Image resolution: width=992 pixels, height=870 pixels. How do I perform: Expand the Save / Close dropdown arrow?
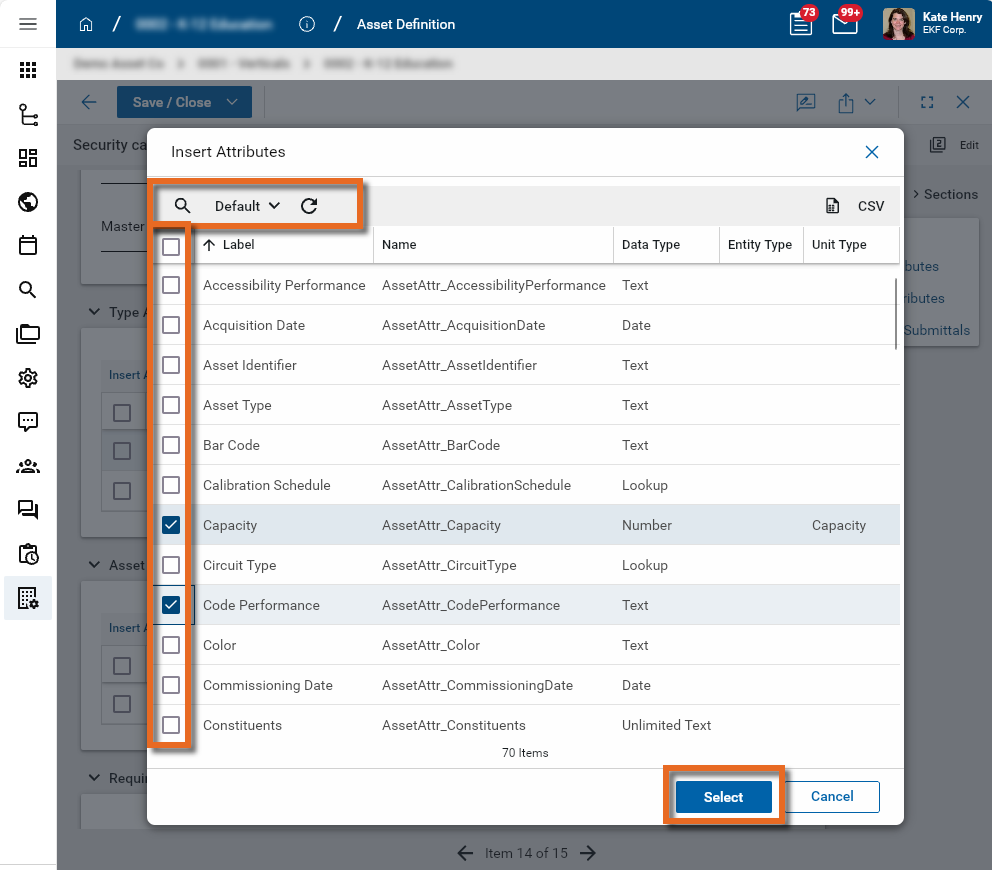232,102
